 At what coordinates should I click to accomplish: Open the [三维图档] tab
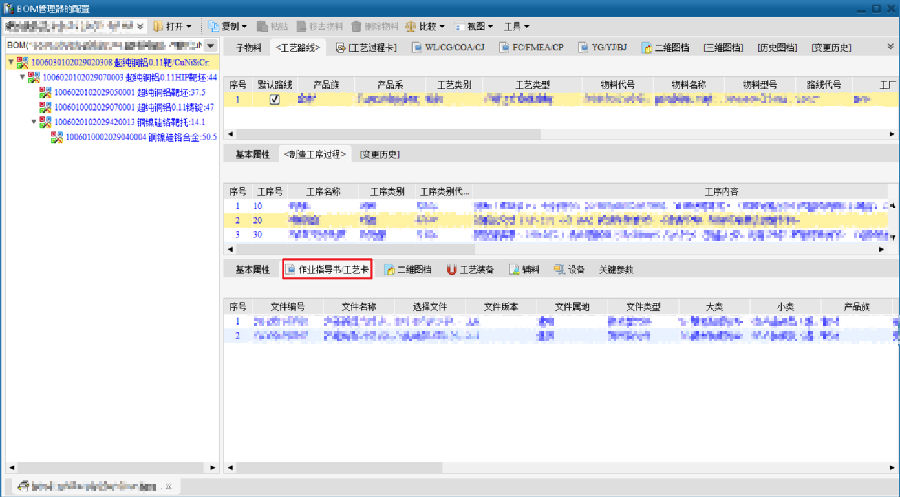[x=723, y=48]
